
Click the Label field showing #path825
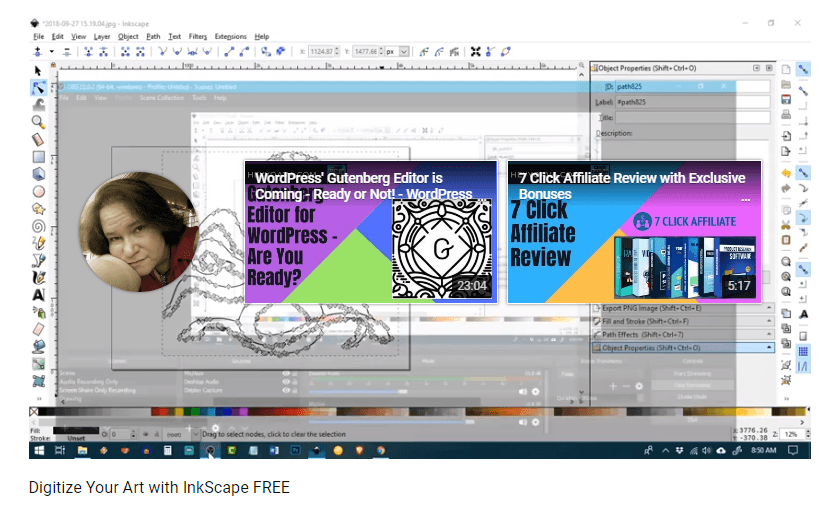click(693, 102)
